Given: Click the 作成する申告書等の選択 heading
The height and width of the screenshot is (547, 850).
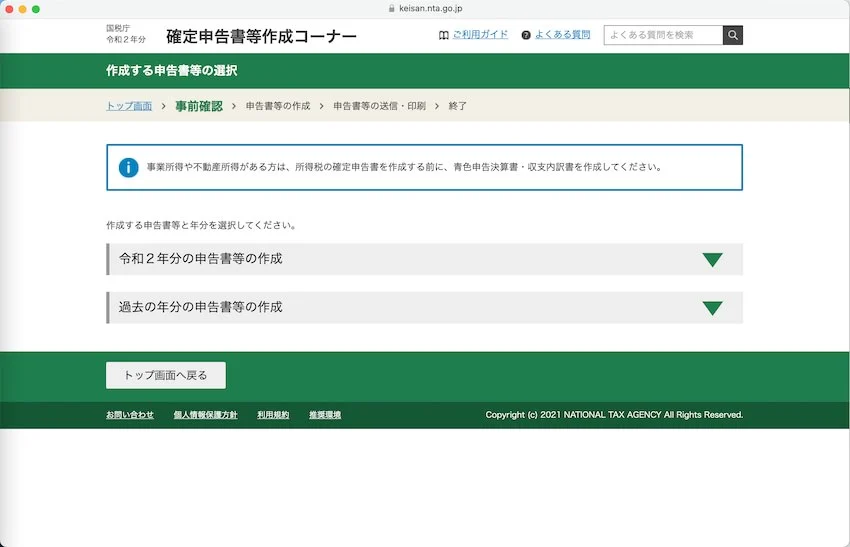Looking at the screenshot, I should [172, 70].
